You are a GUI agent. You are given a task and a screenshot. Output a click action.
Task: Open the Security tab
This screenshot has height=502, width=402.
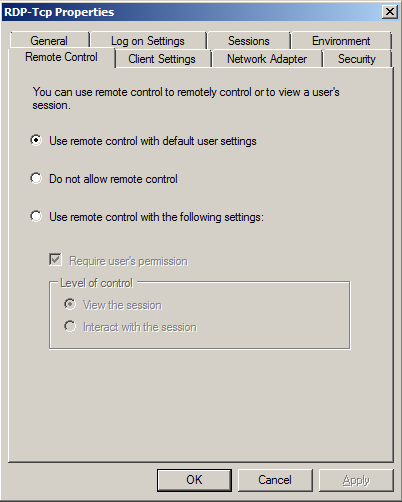pyautogui.click(x=357, y=59)
